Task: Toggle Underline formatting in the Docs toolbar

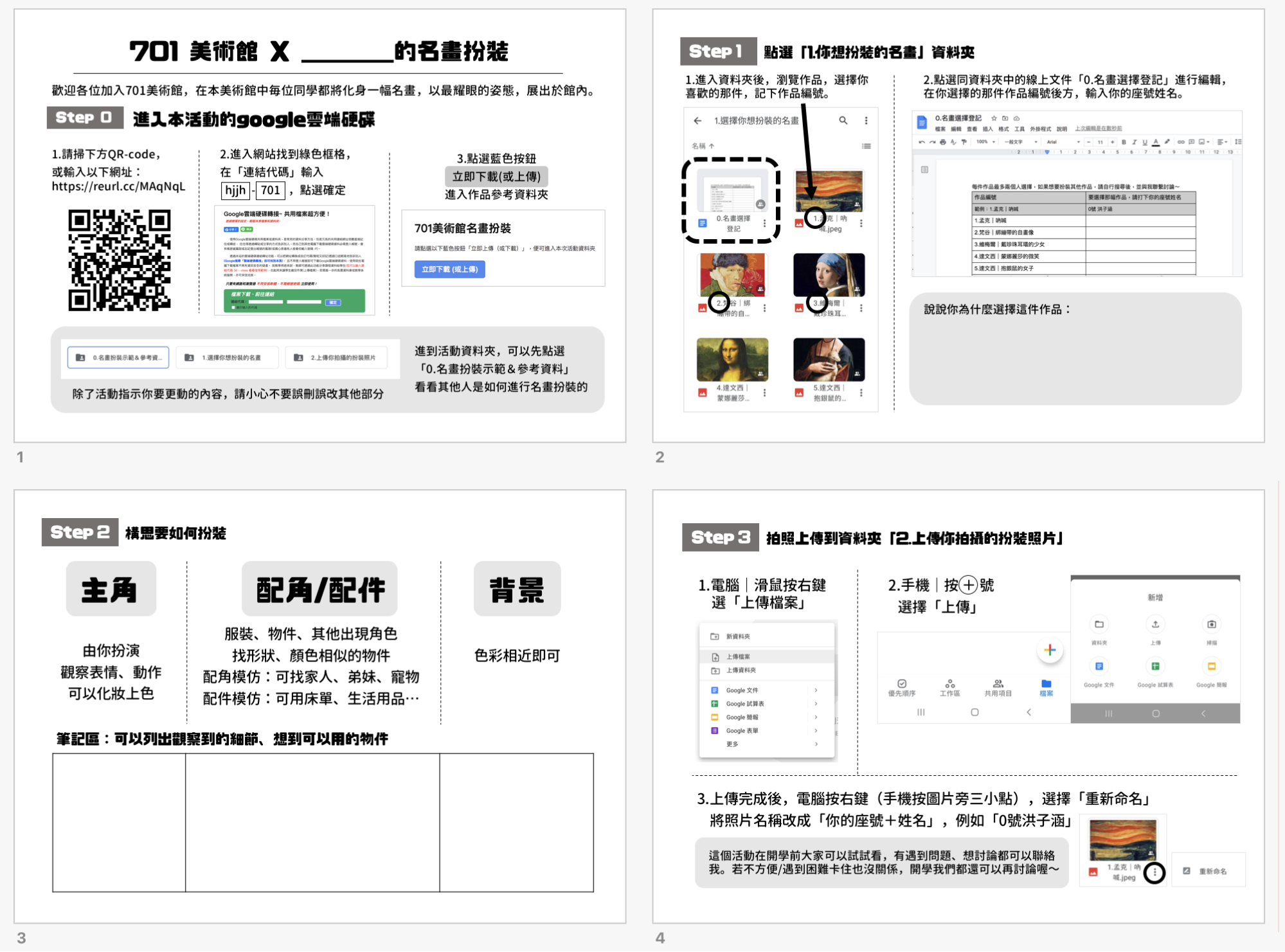Action: point(1145,142)
